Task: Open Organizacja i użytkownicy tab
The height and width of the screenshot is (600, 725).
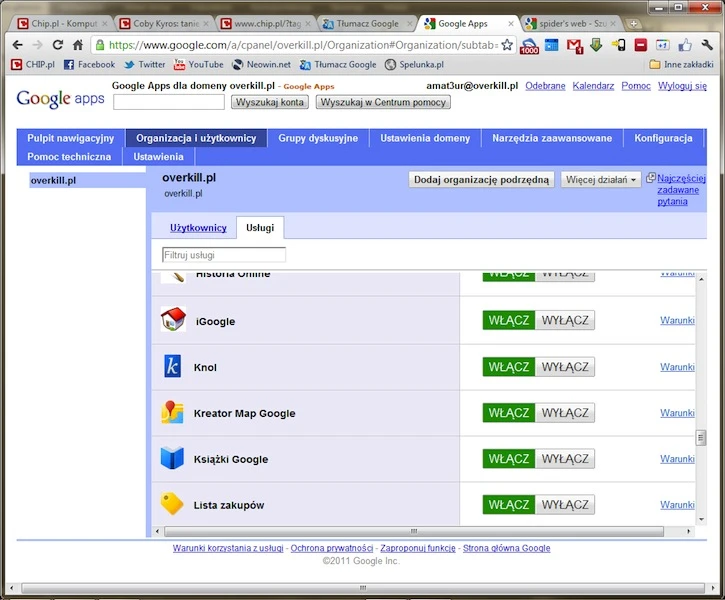Action: (x=196, y=138)
